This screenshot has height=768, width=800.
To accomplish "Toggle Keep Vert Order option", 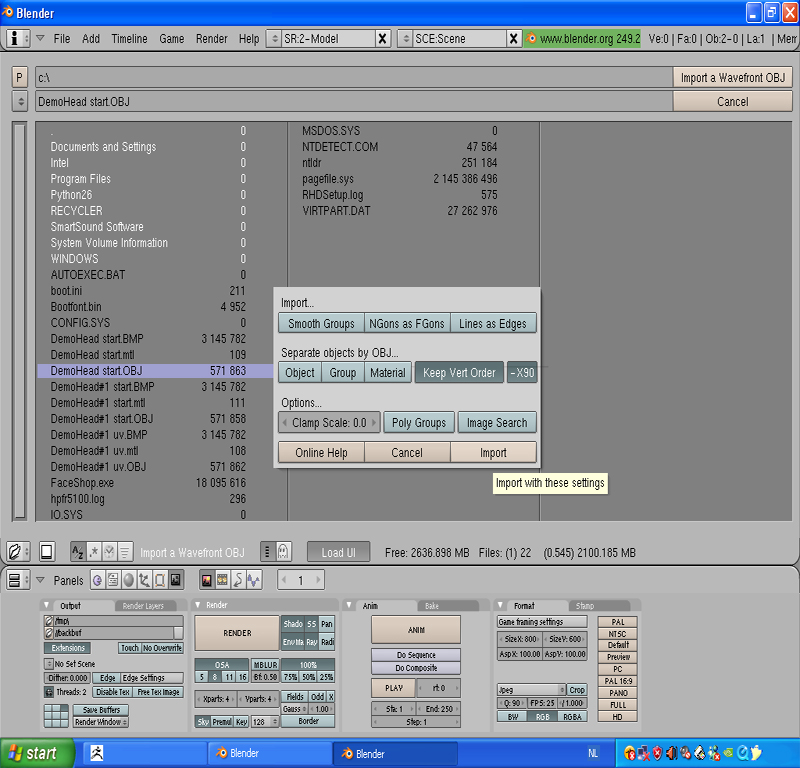I will click(459, 373).
